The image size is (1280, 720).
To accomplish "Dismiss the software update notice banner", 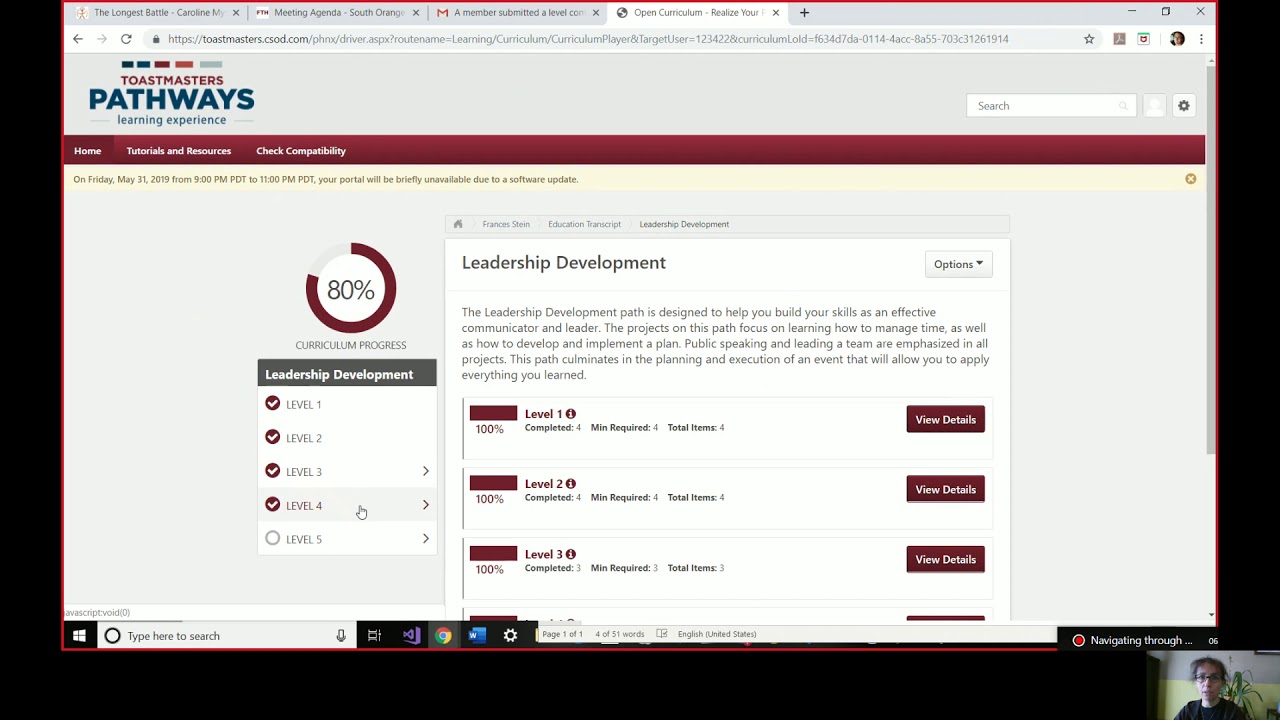I will 1190,179.
